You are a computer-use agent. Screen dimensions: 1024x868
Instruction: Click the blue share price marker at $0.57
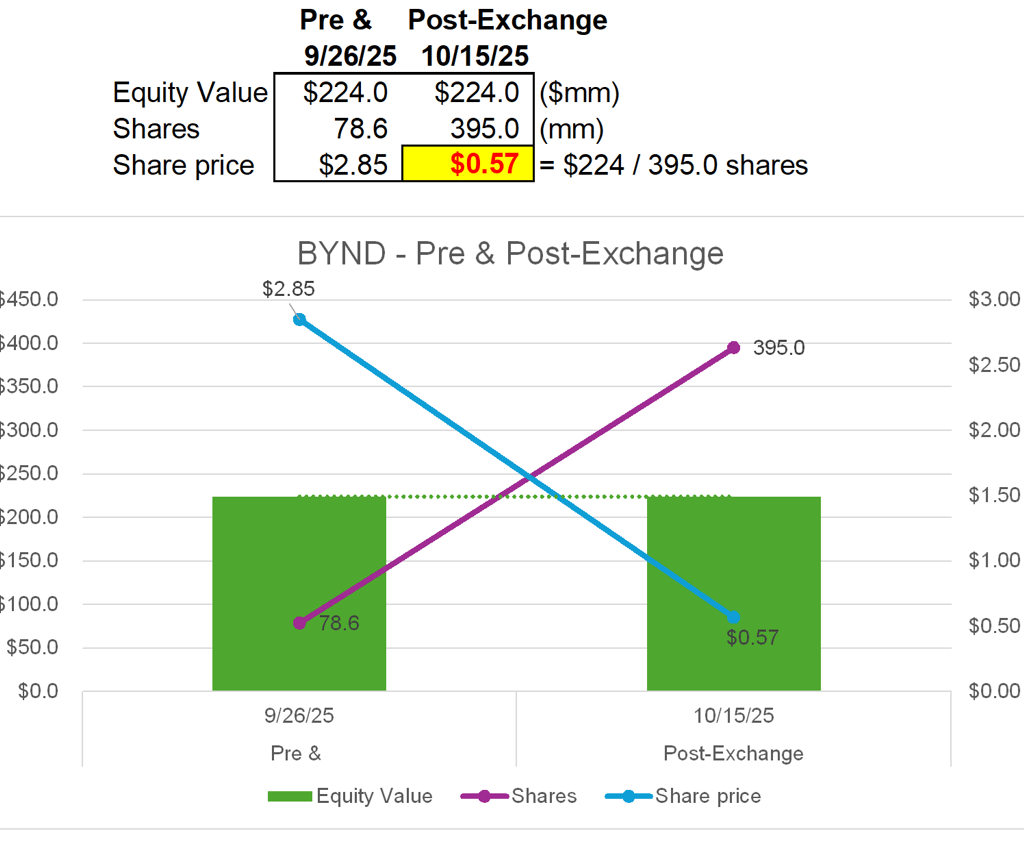click(x=733, y=617)
